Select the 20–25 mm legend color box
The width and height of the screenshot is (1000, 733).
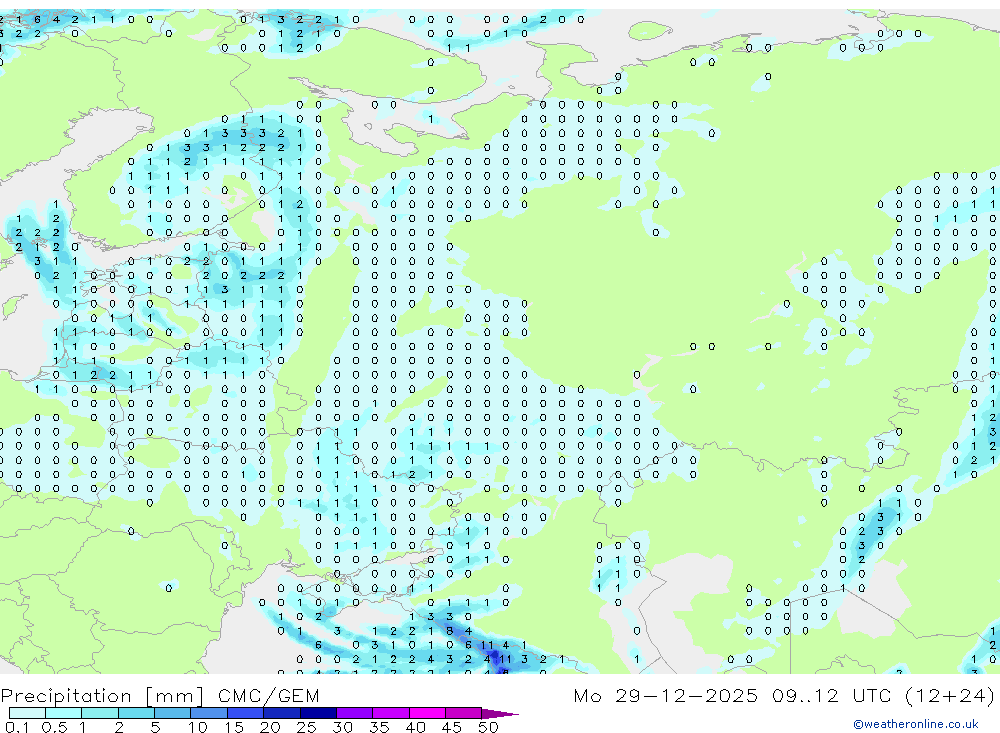coord(282,713)
